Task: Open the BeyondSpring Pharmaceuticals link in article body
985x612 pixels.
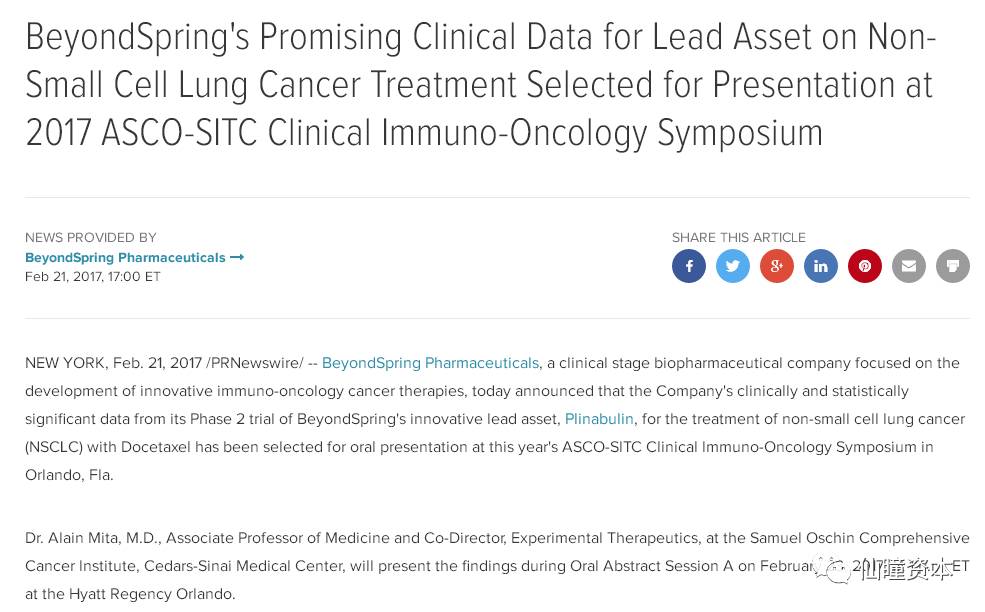Action: tap(430, 363)
